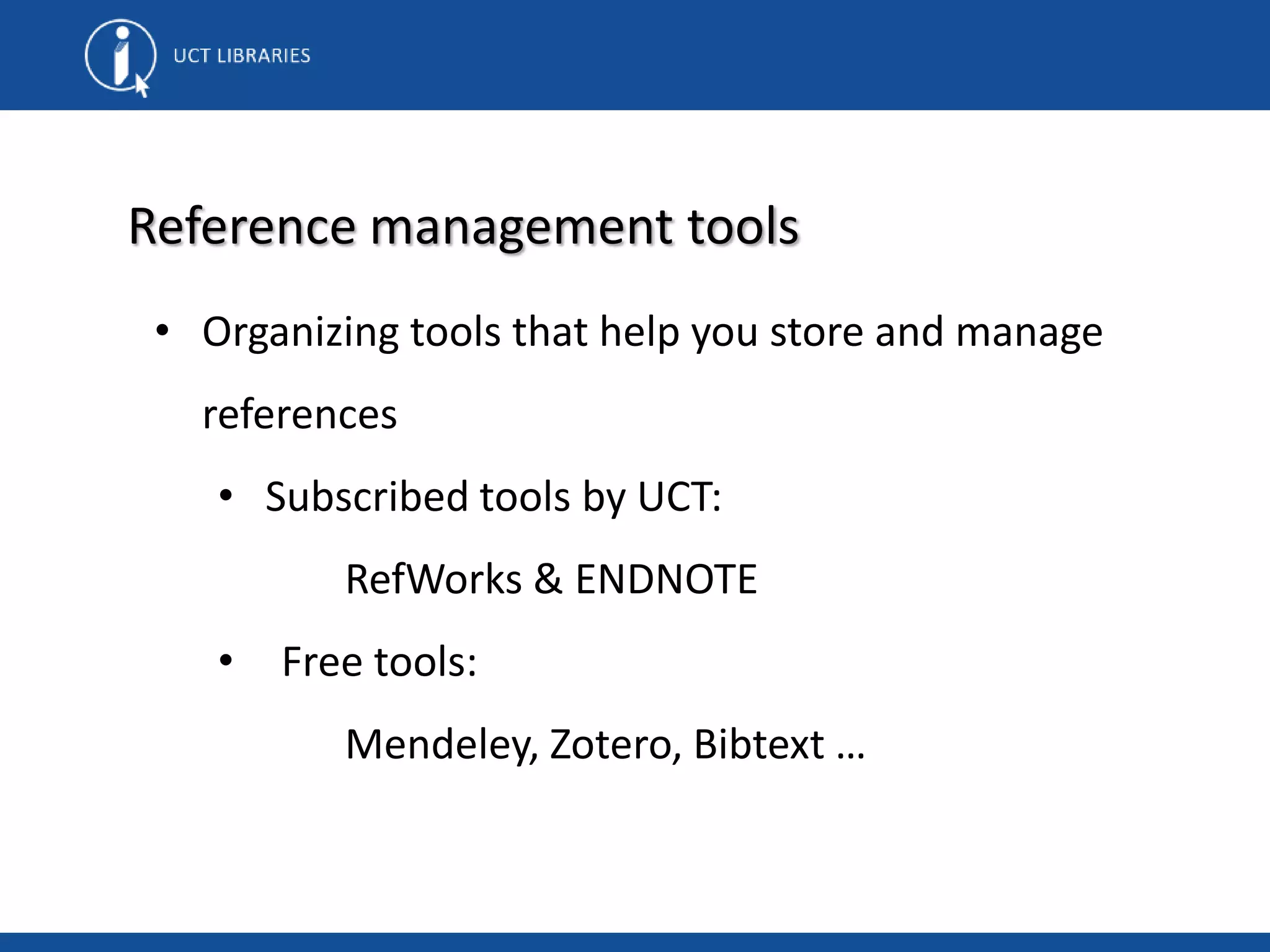Select the "Free tools:" sub-bullet text
The image size is (1270, 952).
pyautogui.click(x=379, y=662)
